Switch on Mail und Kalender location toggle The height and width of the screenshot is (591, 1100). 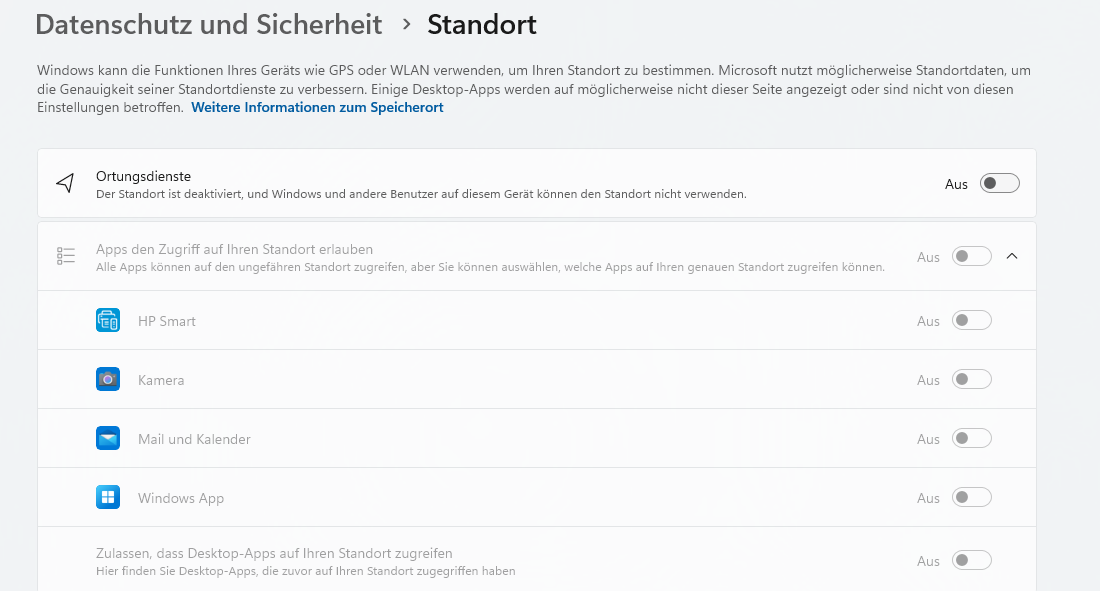click(x=971, y=439)
